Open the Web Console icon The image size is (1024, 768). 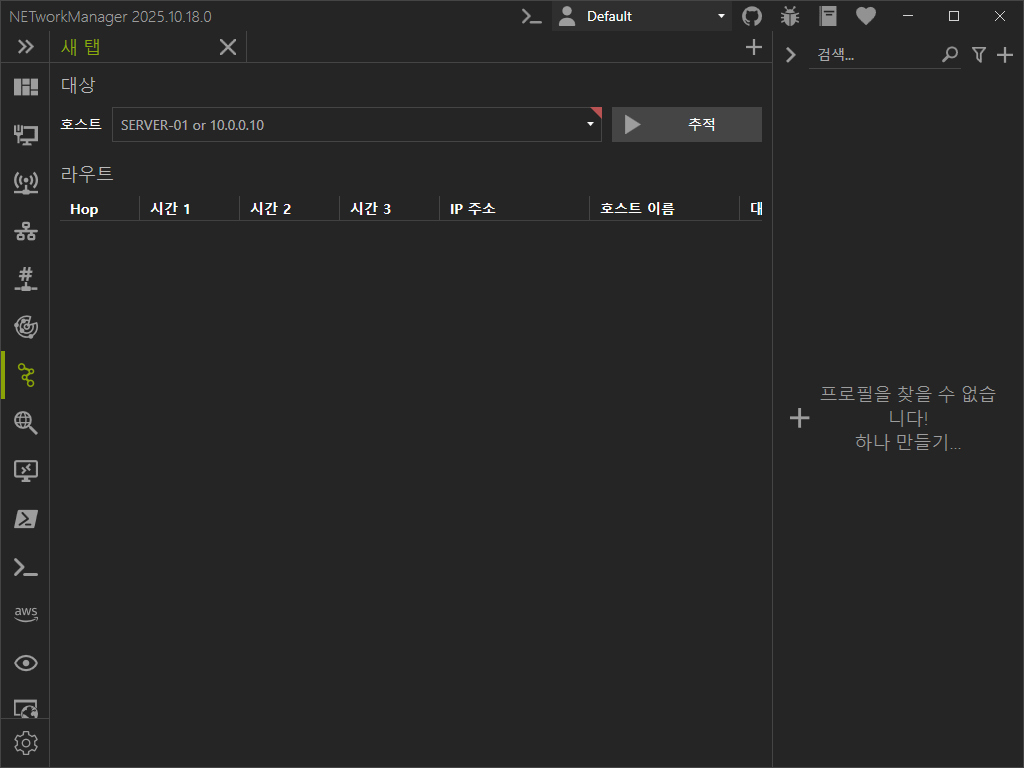tap(25, 709)
